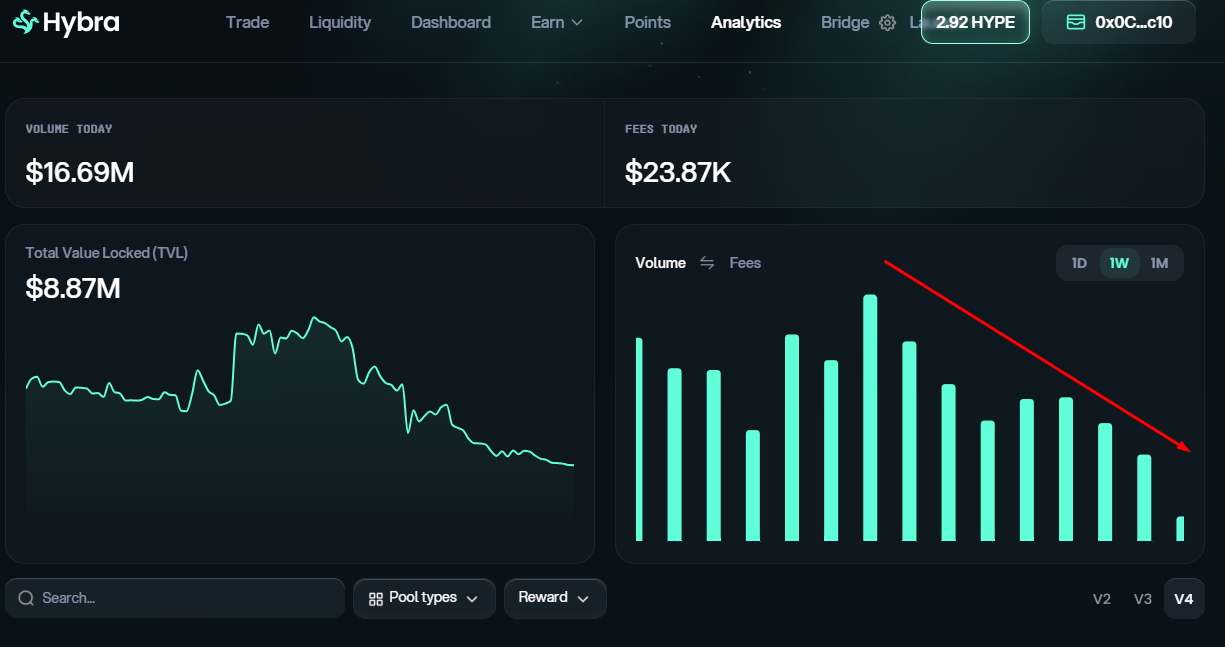Click the tallest bar in Volume chart
Image resolution: width=1225 pixels, height=647 pixels.
coord(870,418)
